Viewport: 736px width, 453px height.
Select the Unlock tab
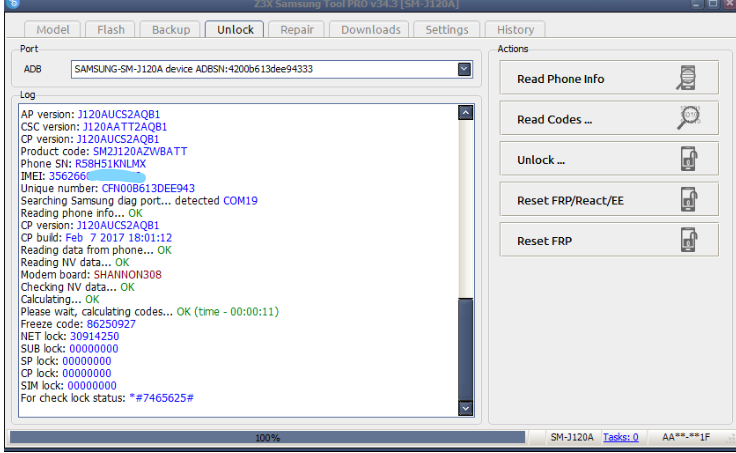point(235,30)
